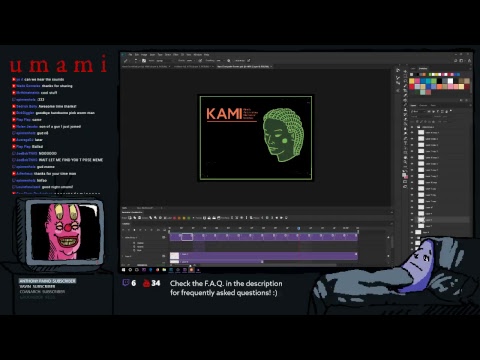Click the foreground color swatch

[x=404, y=174]
